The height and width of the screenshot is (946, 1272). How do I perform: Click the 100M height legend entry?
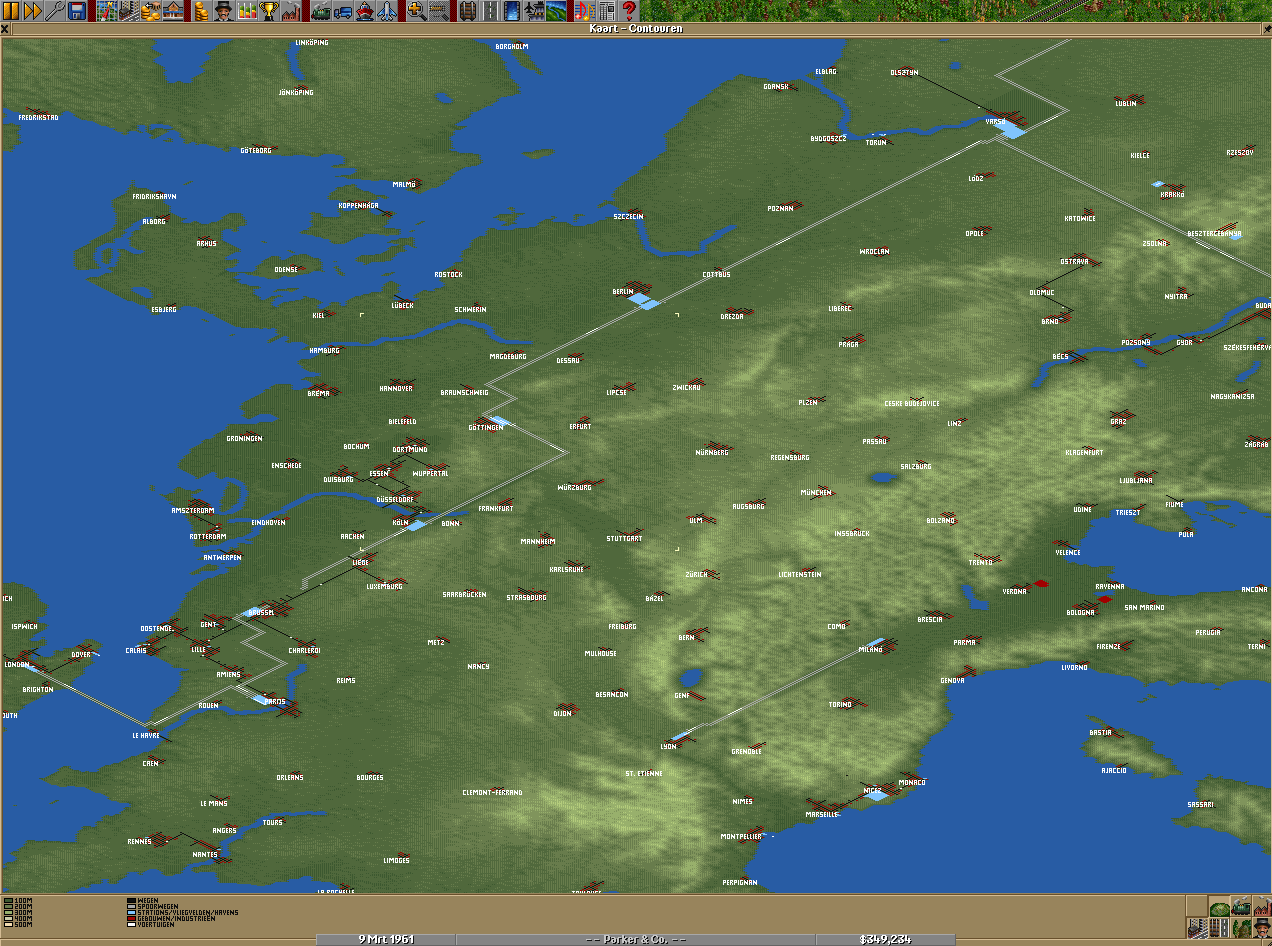point(18,899)
